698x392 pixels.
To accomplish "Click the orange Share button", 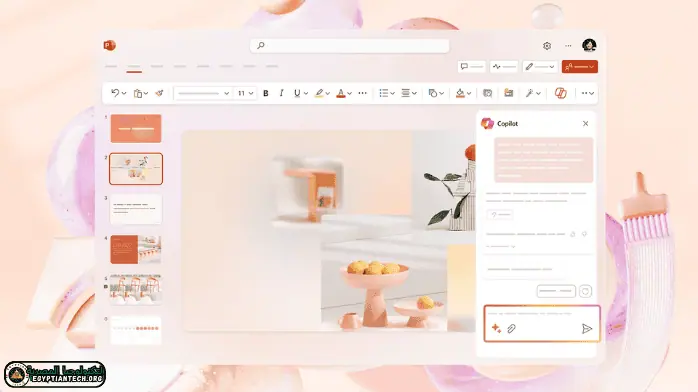I will [x=580, y=67].
